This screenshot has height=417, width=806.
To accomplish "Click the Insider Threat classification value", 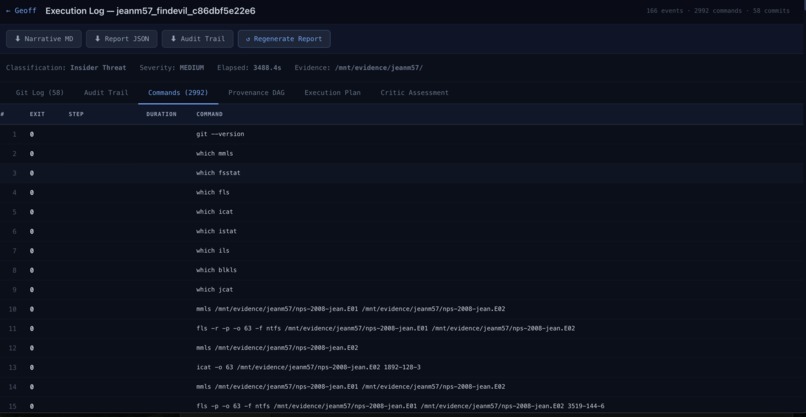I will click(x=98, y=68).
